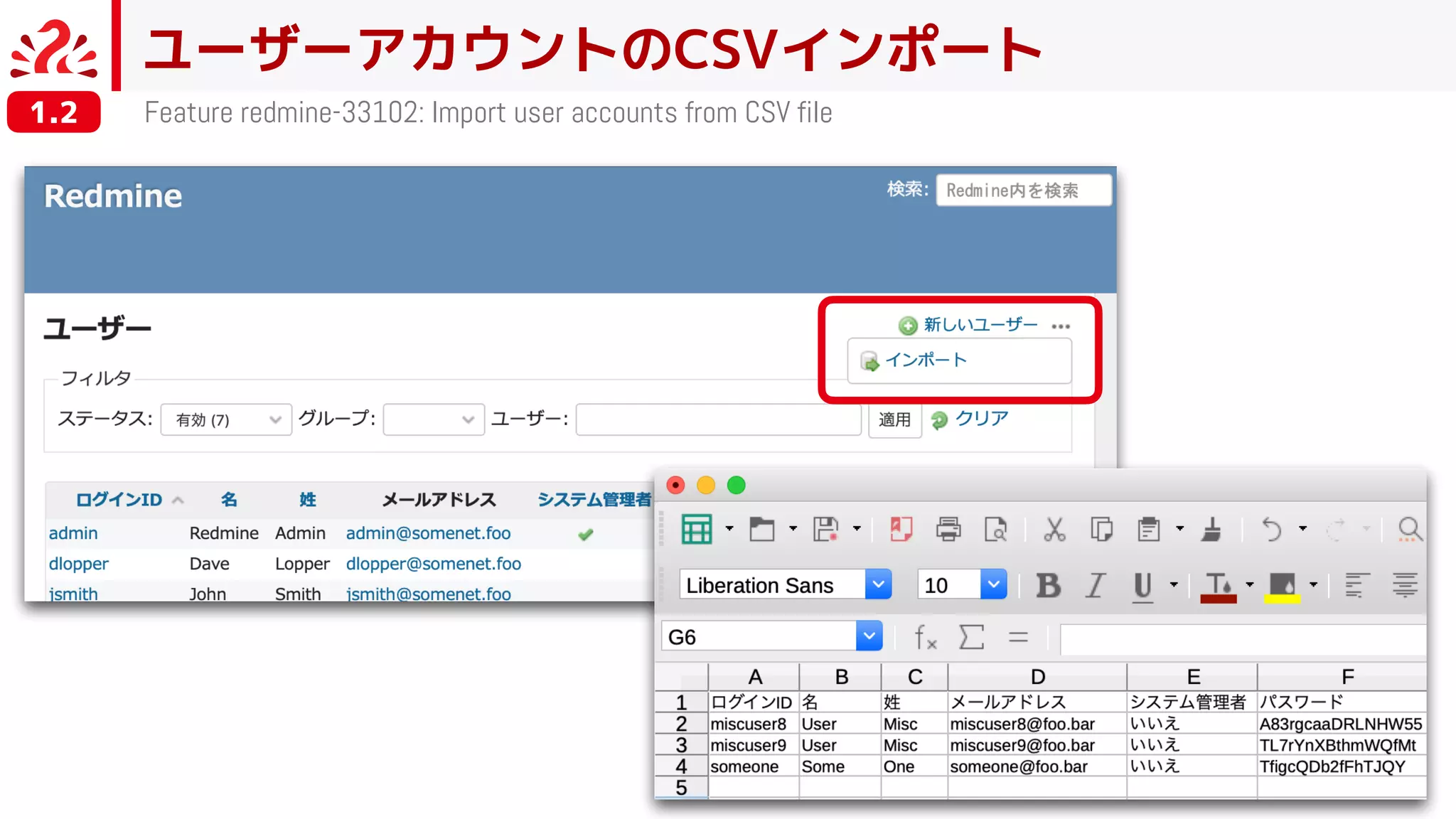Image resolution: width=1456 pixels, height=819 pixels.
Task: Center cell text horizontally
Action: (x=1405, y=585)
